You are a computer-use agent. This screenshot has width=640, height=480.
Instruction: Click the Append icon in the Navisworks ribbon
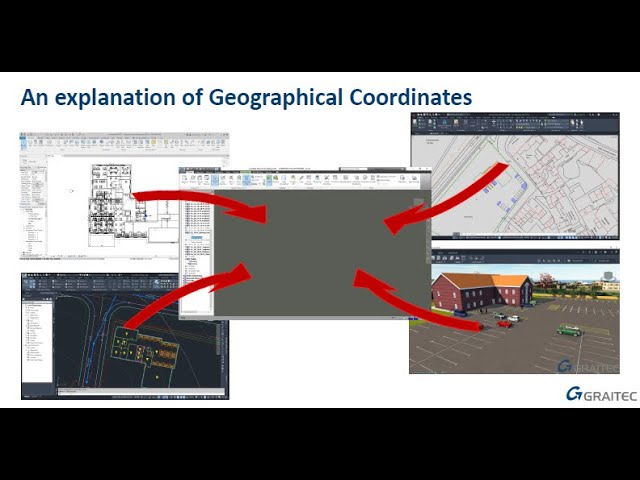[x=185, y=180]
